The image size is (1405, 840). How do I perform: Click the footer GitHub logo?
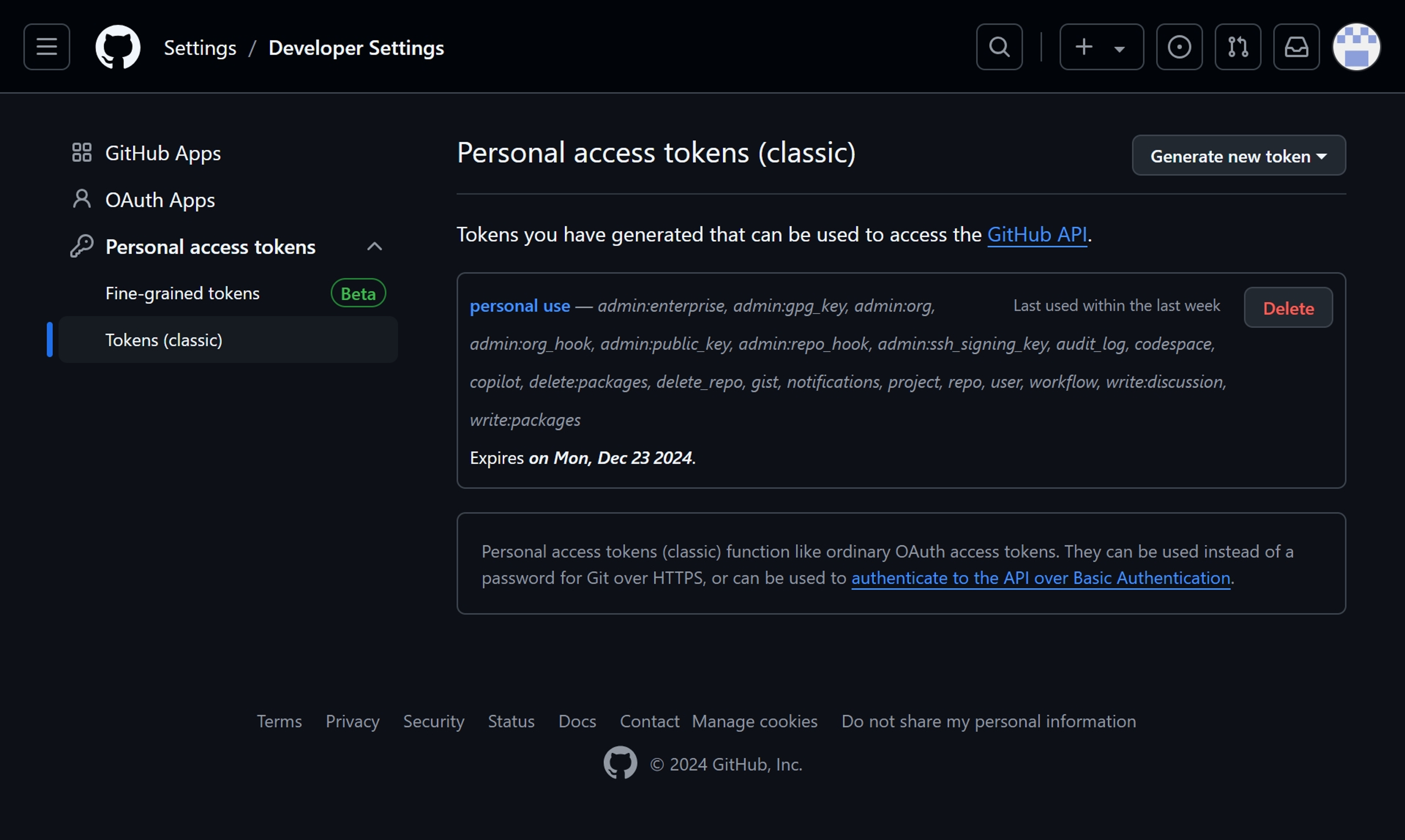click(620, 763)
